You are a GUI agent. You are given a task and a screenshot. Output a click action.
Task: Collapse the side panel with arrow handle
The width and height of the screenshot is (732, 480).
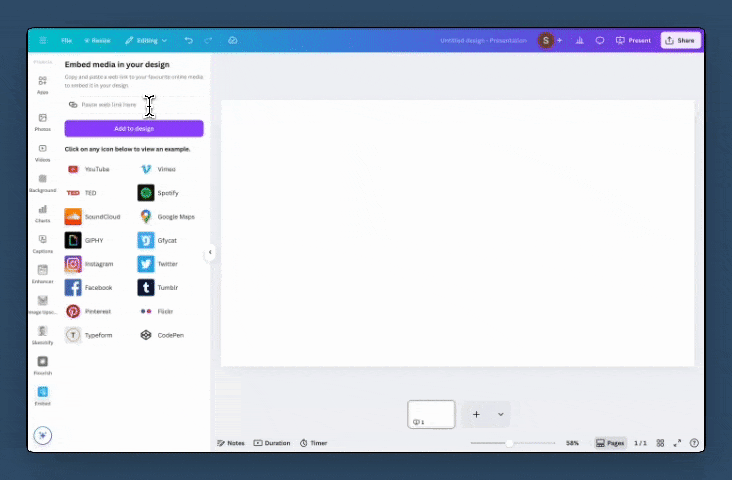(x=210, y=252)
